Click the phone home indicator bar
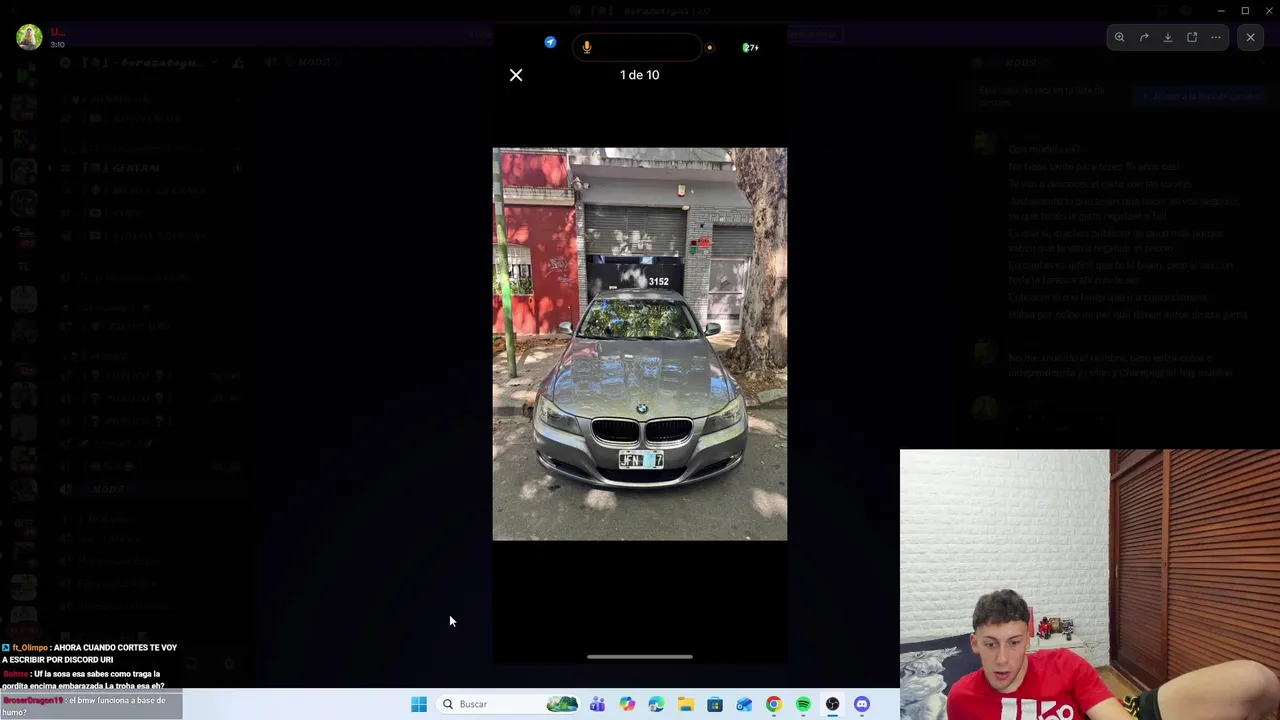Viewport: 1280px width, 720px height. point(640,657)
